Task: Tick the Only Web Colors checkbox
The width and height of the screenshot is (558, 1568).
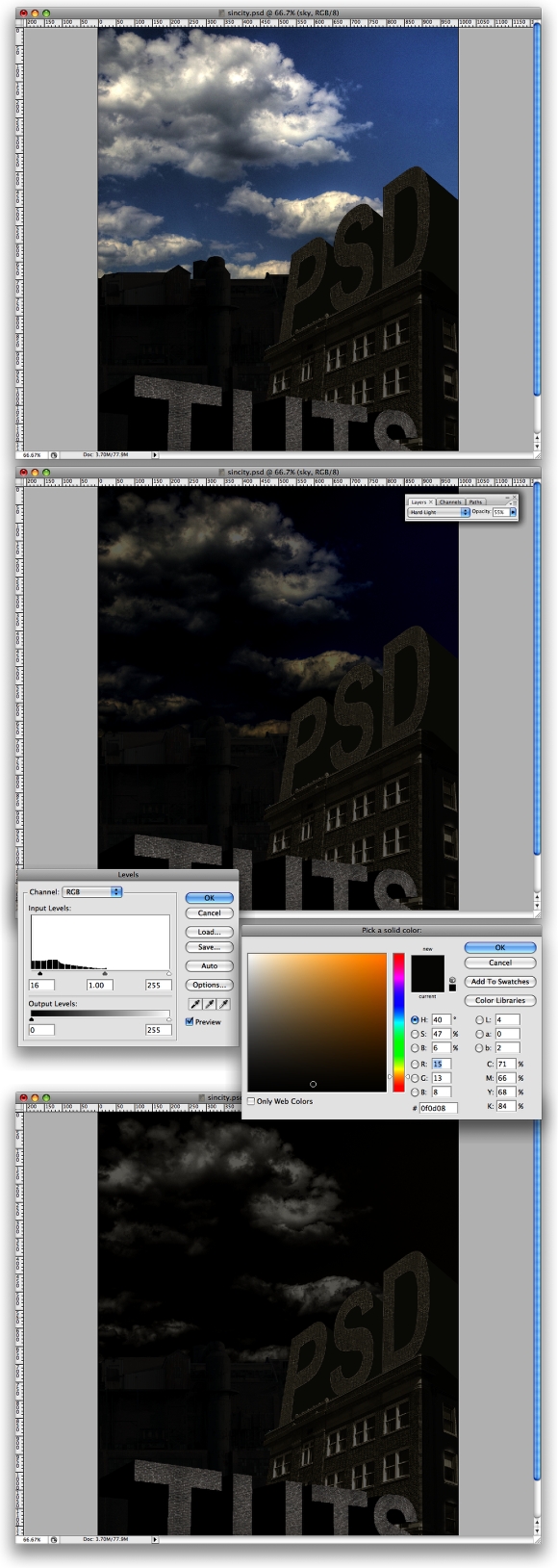Action: (x=252, y=1101)
